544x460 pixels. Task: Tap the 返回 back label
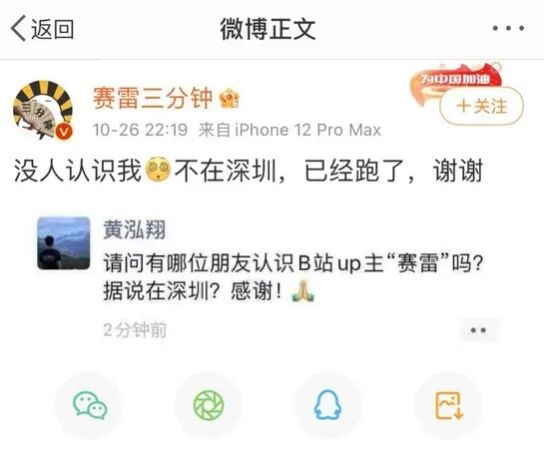coord(52,29)
